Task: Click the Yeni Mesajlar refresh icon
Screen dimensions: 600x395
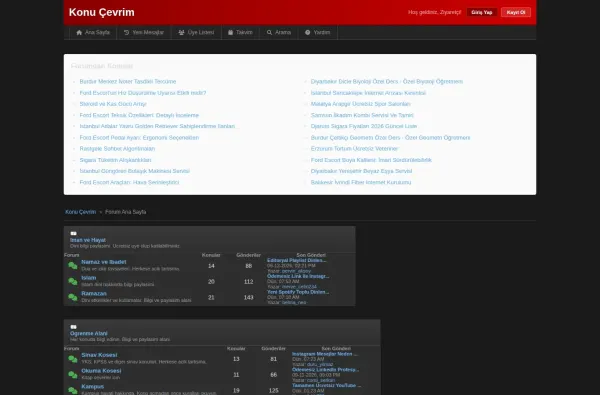Action: coord(127,33)
